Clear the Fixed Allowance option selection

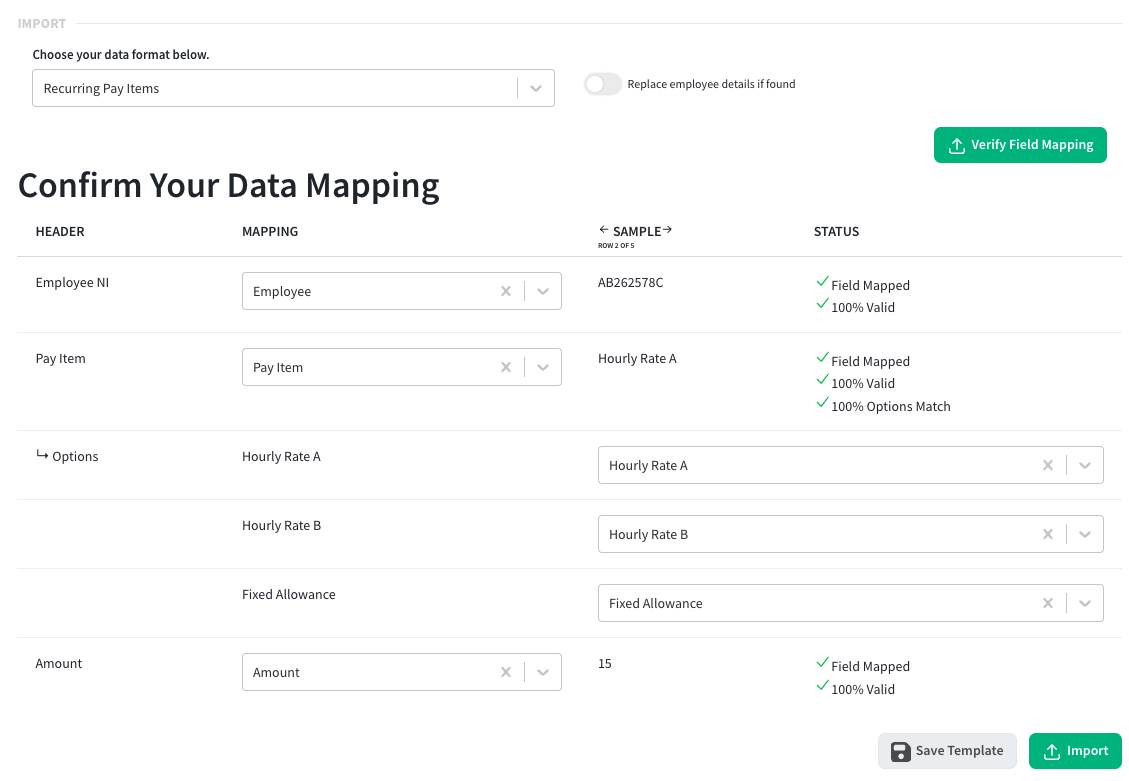tap(1048, 603)
